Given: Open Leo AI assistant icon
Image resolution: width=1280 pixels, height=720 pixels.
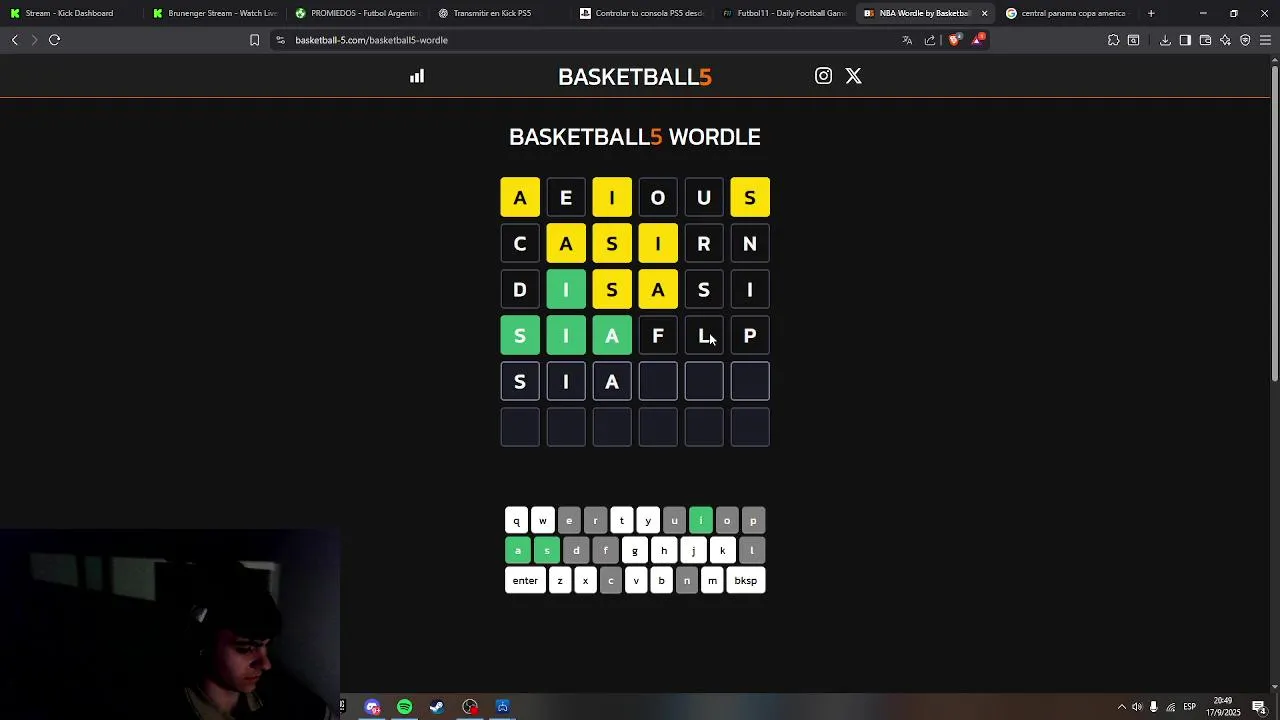Looking at the screenshot, I should coord(1225,40).
